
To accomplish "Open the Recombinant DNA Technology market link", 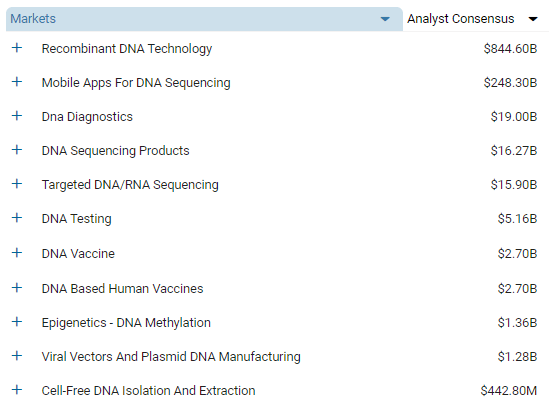I will pyautogui.click(x=127, y=49).
